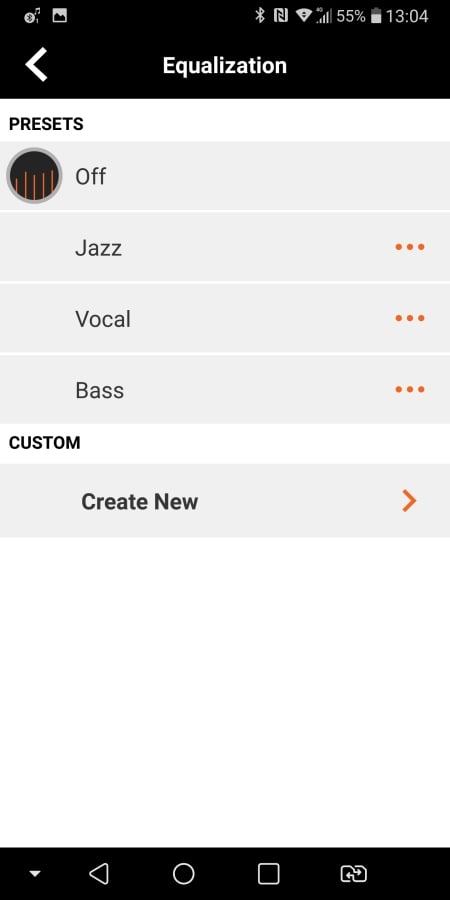Select the Off equalizer preset
This screenshot has width=450, height=900.
pyautogui.click(x=225, y=176)
